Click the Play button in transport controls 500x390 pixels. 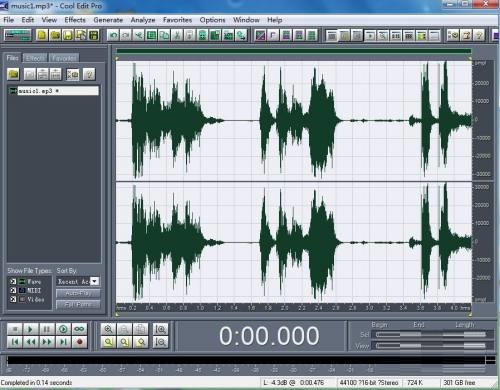30,329
